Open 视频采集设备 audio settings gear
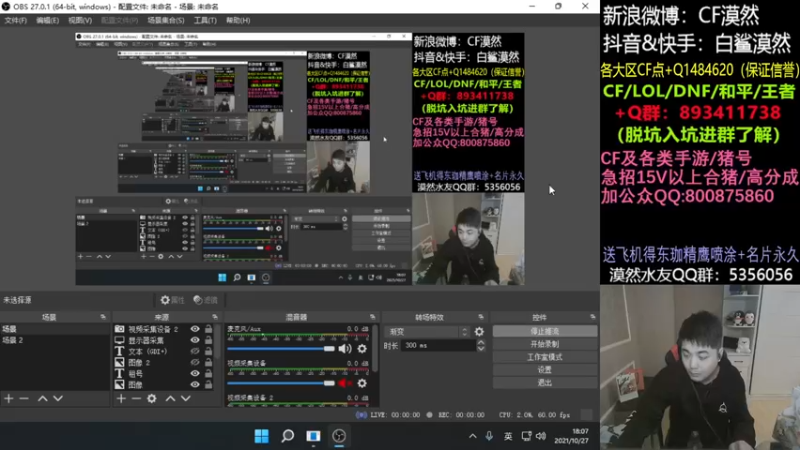The height and width of the screenshot is (450, 800). (362, 383)
